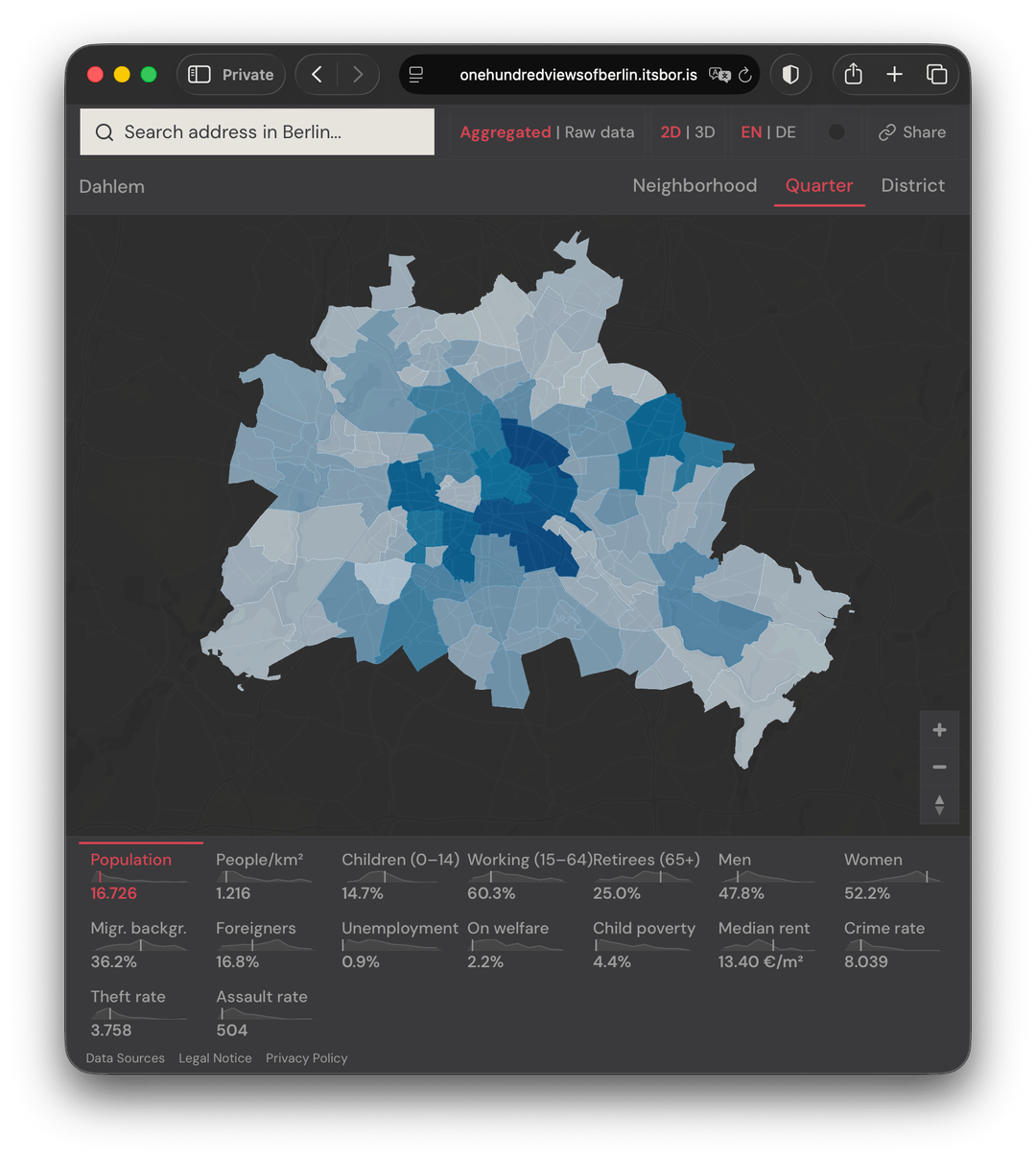Toggle the dark theme circle button
The height and width of the screenshot is (1160, 1036).
pyautogui.click(x=836, y=132)
